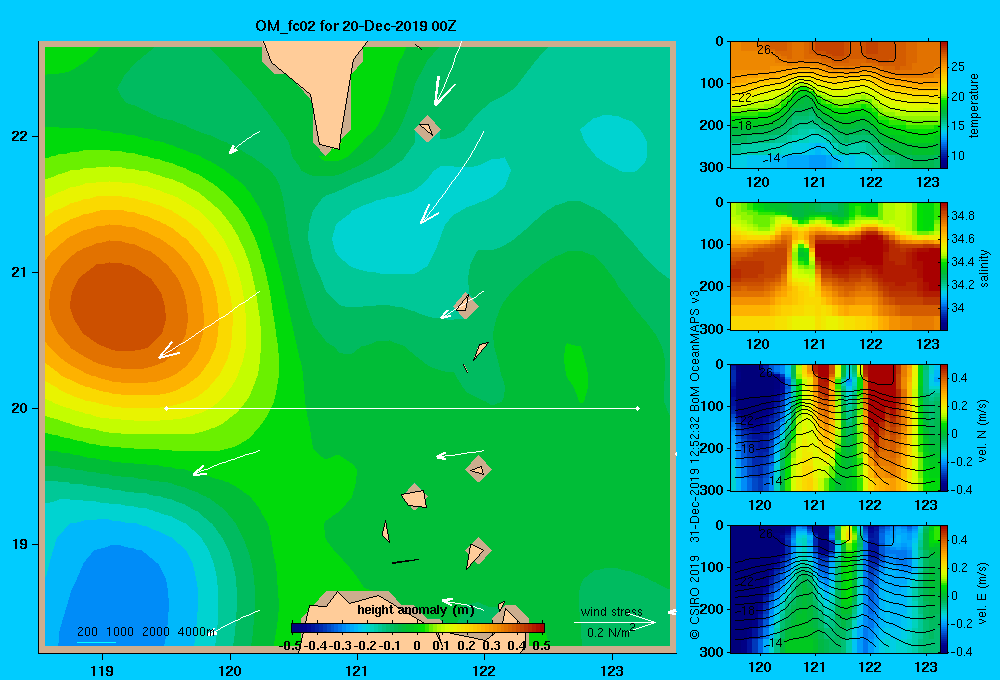Click longitude label 123 on the main map axis
This screenshot has width=1000, height=680.
point(612,670)
